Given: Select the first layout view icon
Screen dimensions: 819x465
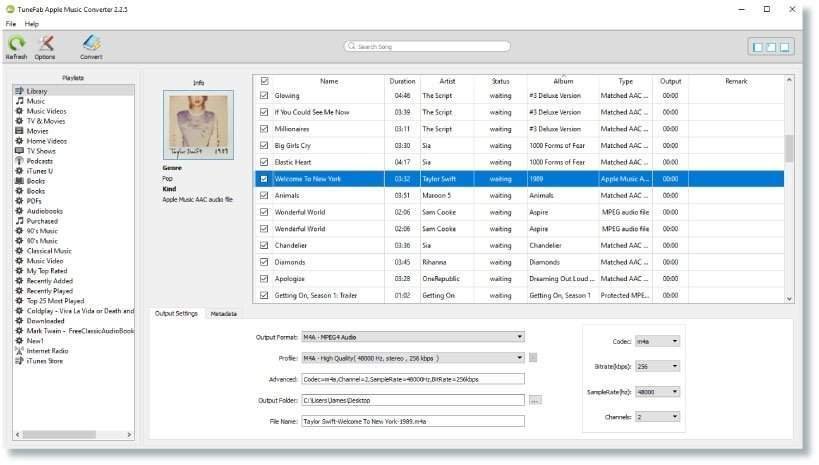Looking at the screenshot, I should [x=757, y=47].
